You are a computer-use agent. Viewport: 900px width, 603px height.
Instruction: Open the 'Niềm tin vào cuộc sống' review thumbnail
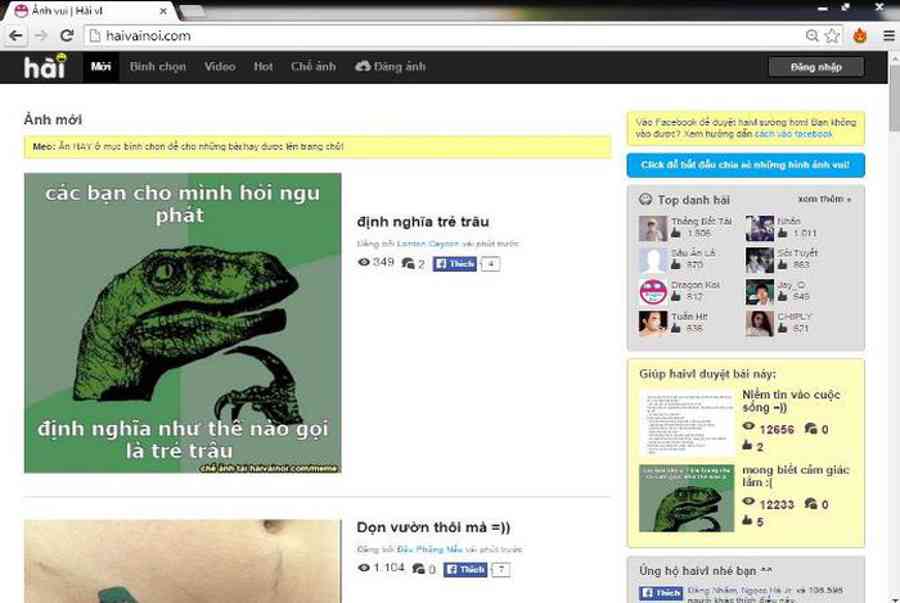click(686, 424)
